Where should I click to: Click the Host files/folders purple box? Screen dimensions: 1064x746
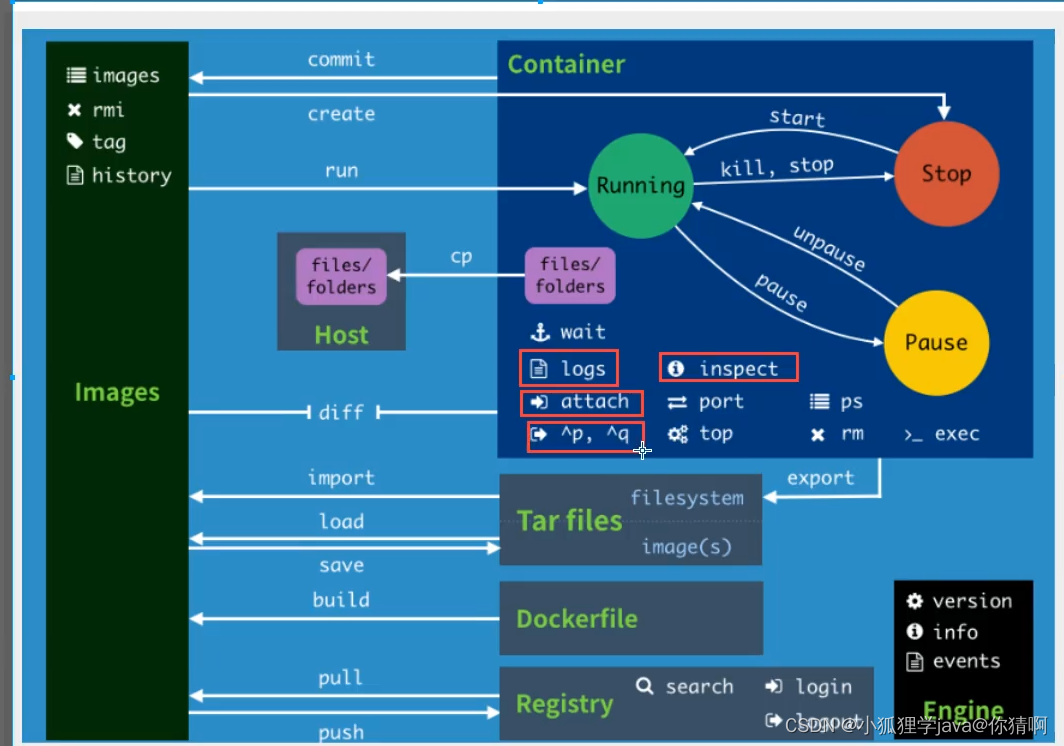click(341, 276)
